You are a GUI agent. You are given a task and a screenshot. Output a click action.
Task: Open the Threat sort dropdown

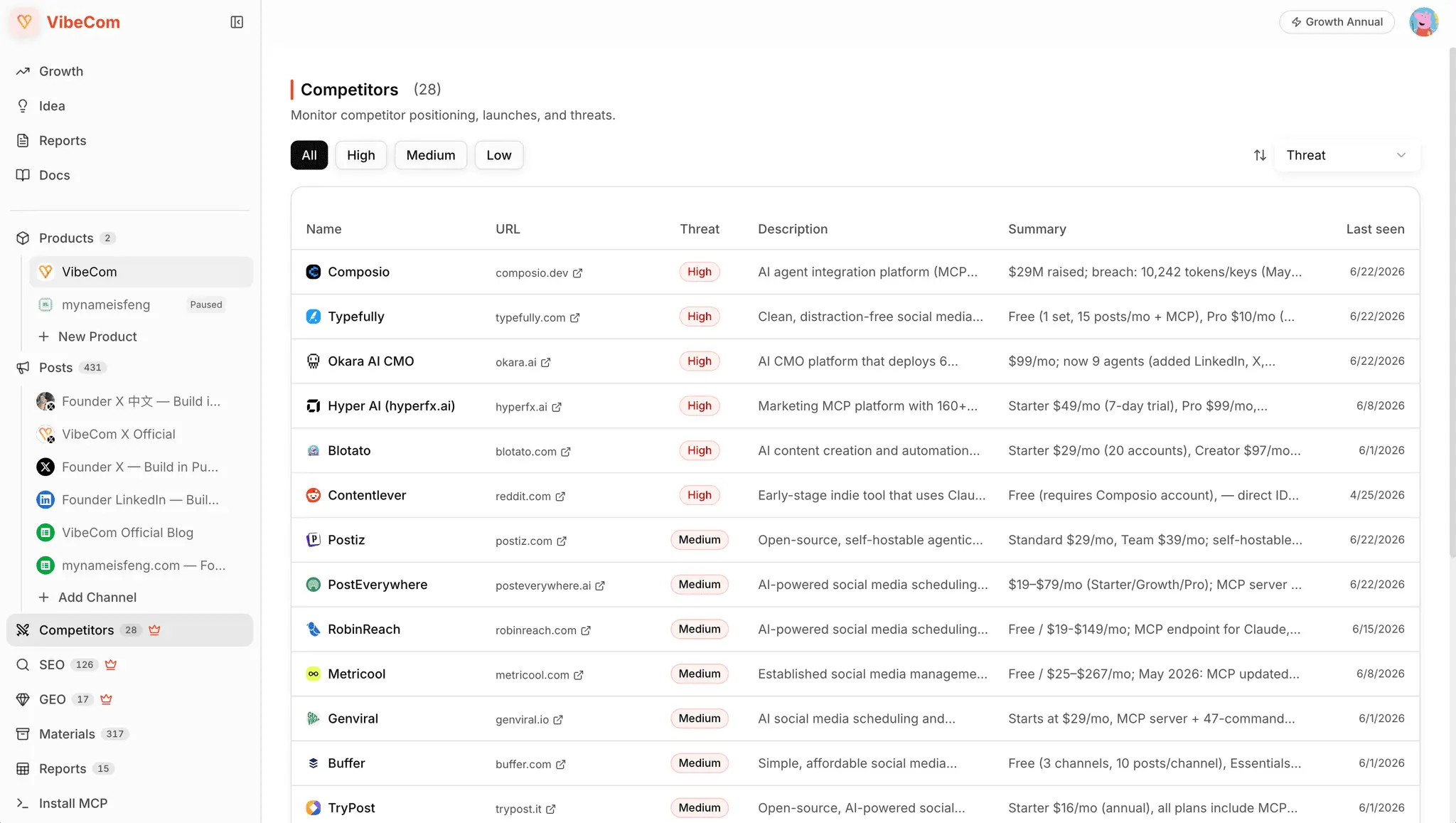click(x=1347, y=155)
